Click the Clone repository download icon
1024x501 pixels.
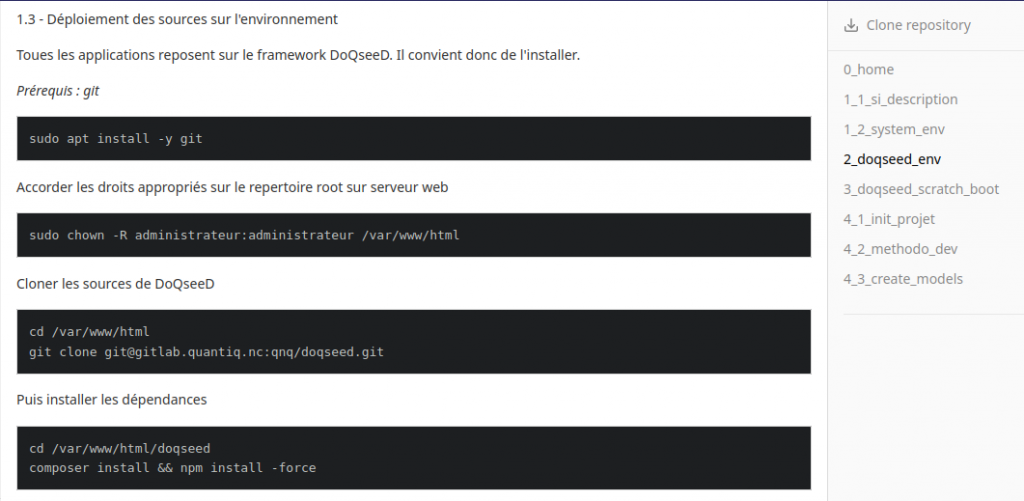click(850, 25)
